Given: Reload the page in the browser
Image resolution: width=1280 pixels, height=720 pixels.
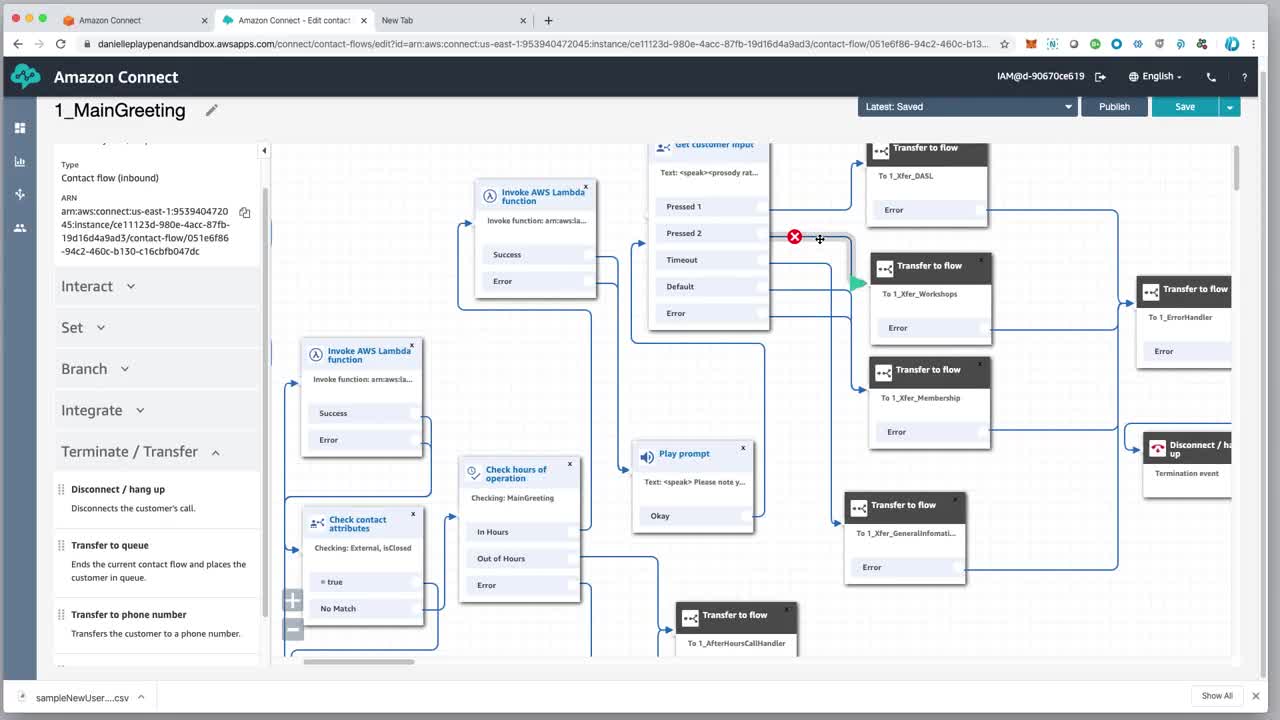Looking at the screenshot, I should tap(61, 44).
